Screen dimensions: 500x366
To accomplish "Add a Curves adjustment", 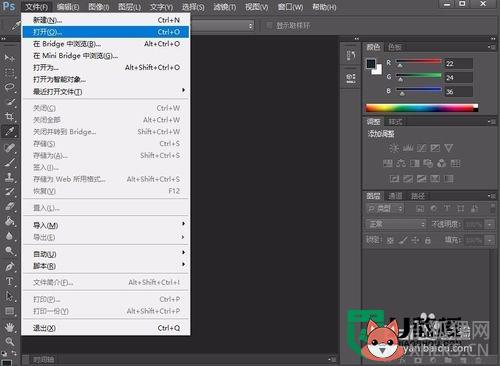I will tap(421, 148).
